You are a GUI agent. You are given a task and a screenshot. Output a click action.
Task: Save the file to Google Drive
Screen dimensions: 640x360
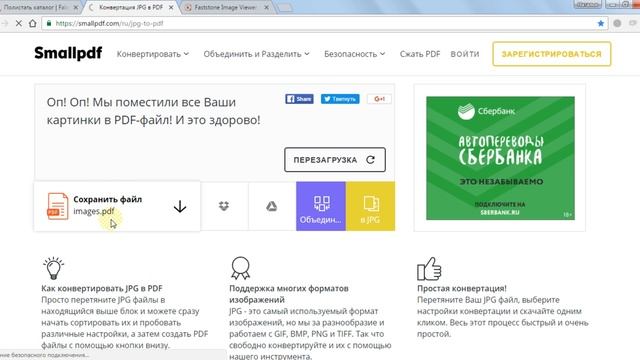272,206
